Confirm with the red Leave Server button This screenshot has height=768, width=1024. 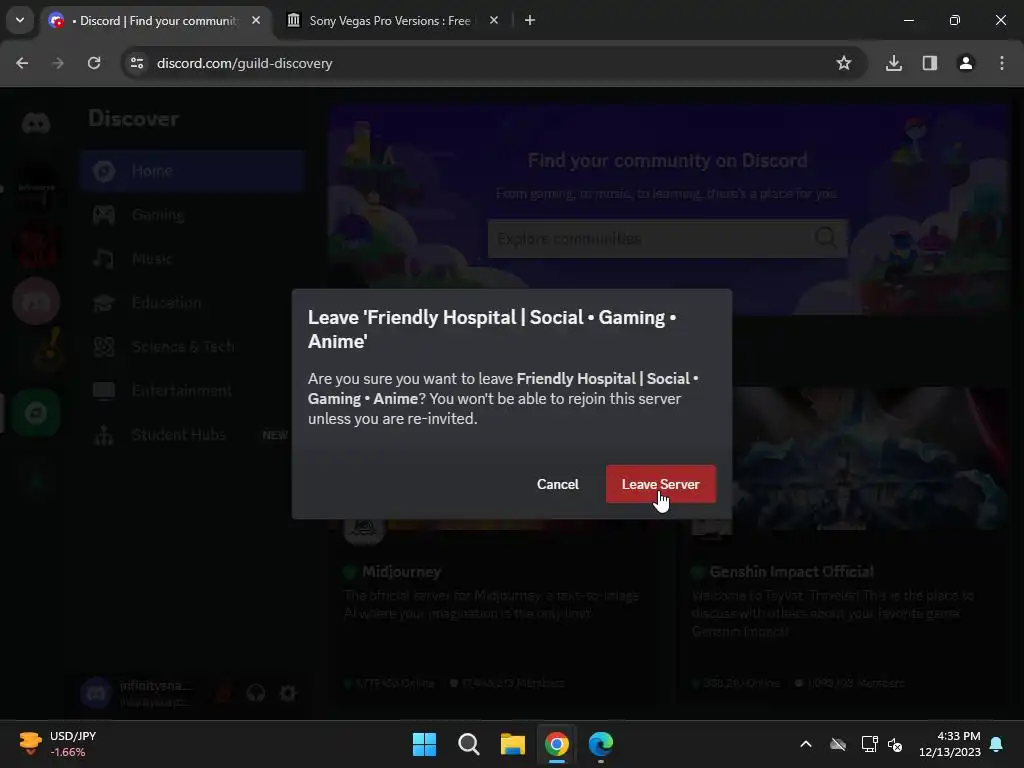[x=660, y=484]
